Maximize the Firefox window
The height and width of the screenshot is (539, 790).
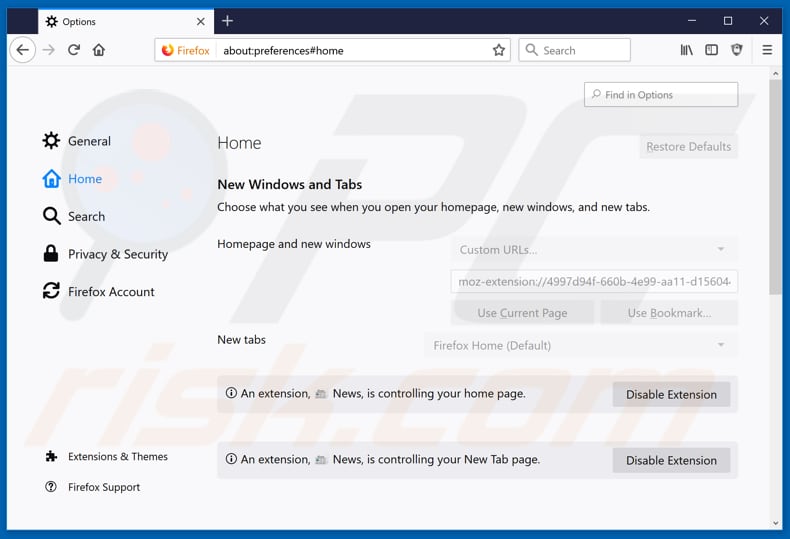pos(728,21)
